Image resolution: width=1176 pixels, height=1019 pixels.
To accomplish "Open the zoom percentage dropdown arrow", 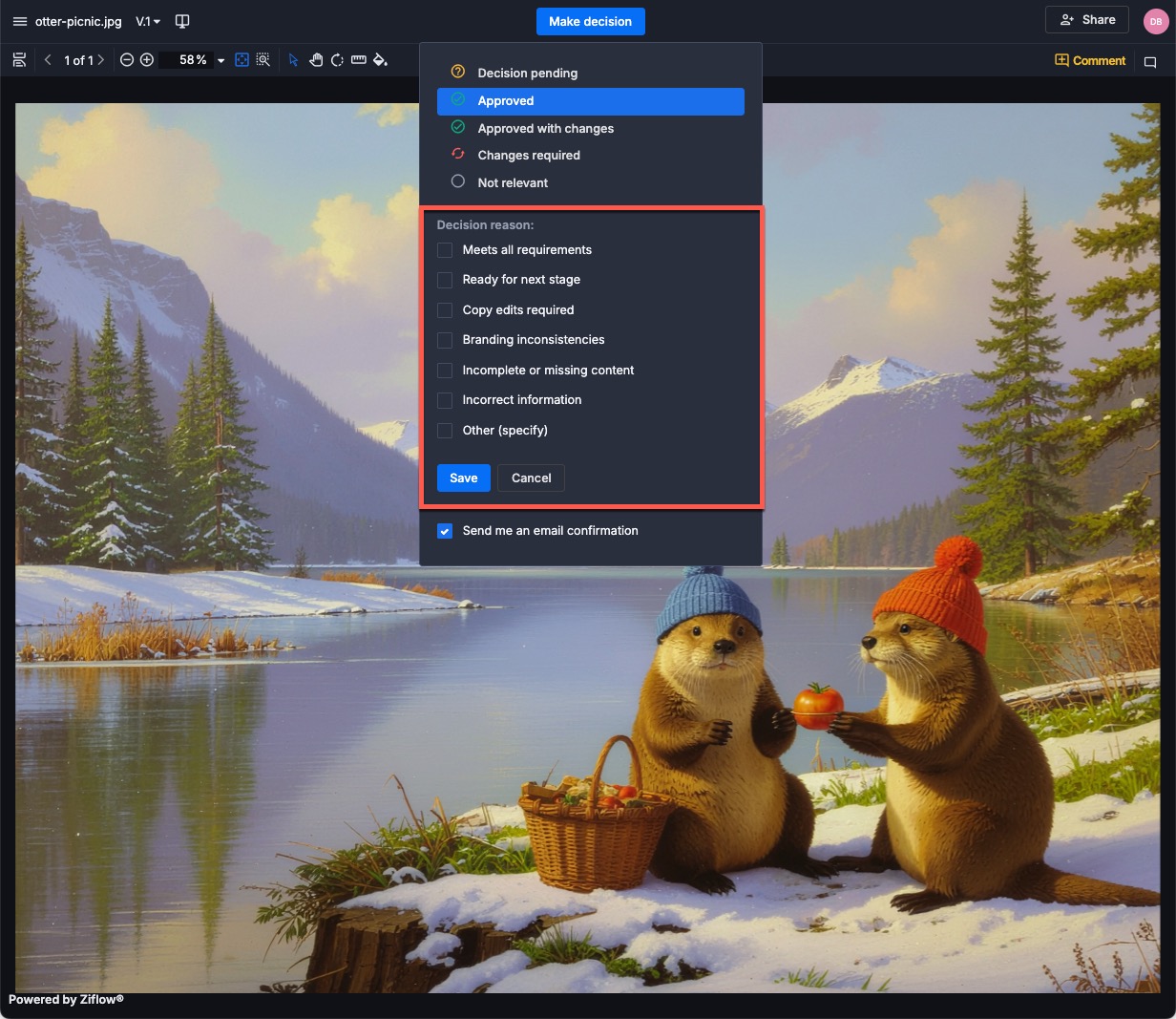I will [x=221, y=61].
